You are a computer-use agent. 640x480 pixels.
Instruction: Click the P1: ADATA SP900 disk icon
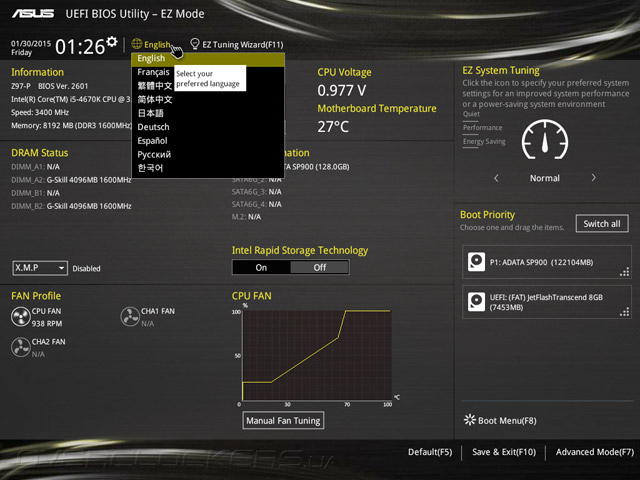pyautogui.click(x=476, y=262)
